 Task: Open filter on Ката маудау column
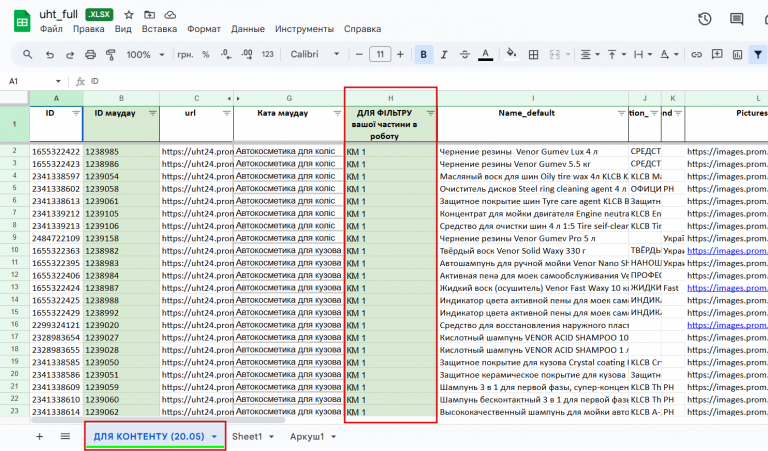coord(337,113)
